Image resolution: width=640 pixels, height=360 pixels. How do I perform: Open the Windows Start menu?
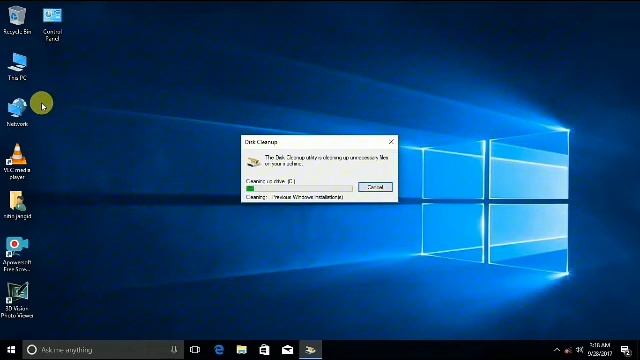pos(11,350)
